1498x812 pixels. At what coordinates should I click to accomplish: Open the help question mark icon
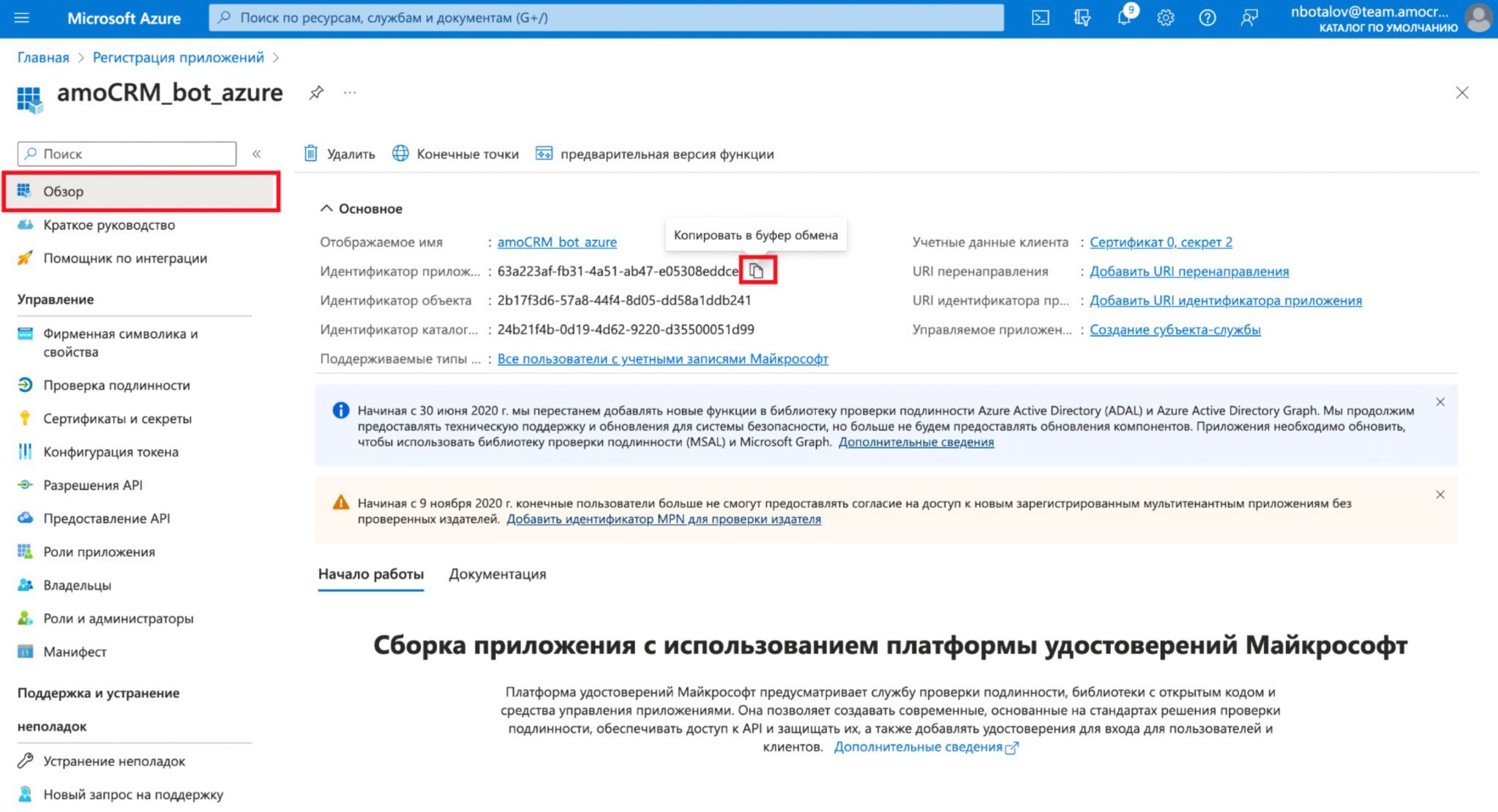click(1207, 18)
